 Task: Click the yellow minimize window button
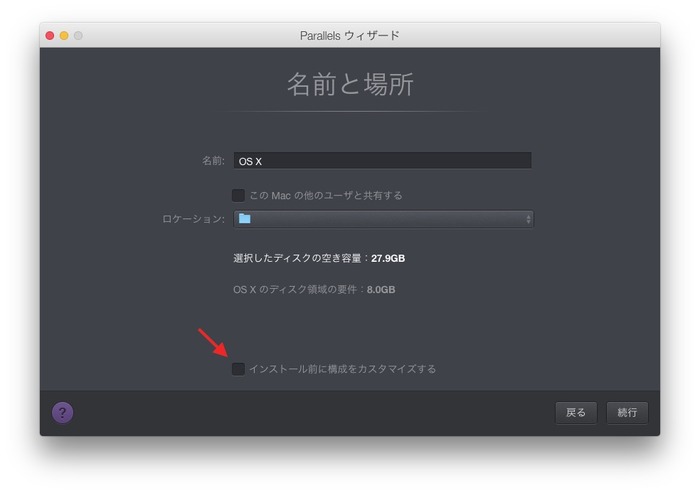[64, 35]
